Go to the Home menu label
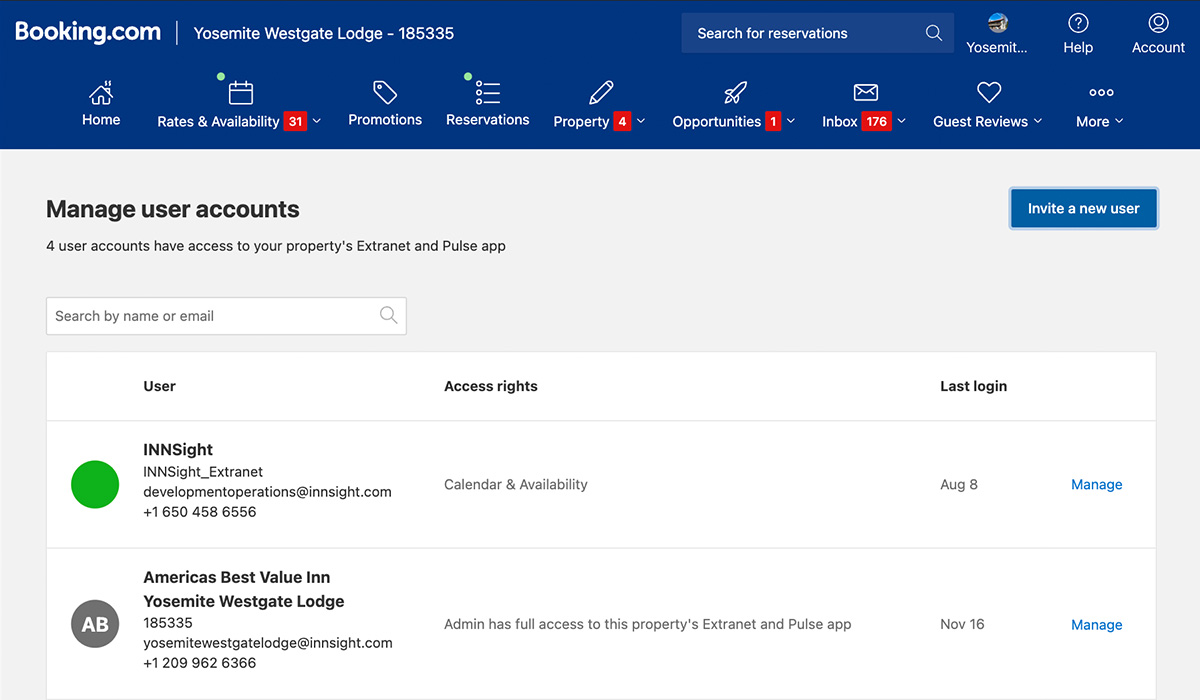Image resolution: width=1200 pixels, height=700 pixels. (x=101, y=120)
